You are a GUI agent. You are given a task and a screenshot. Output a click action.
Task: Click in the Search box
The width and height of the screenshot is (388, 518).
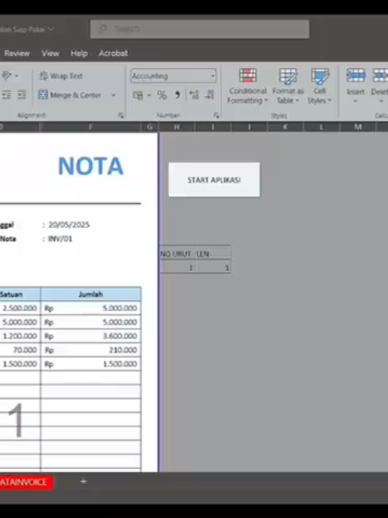(200, 29)
